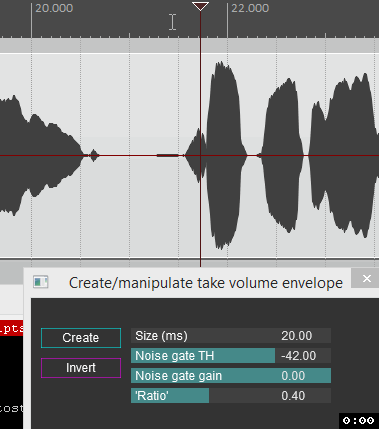
Task: Close the take volume envelope window
Action: [366, 278]
